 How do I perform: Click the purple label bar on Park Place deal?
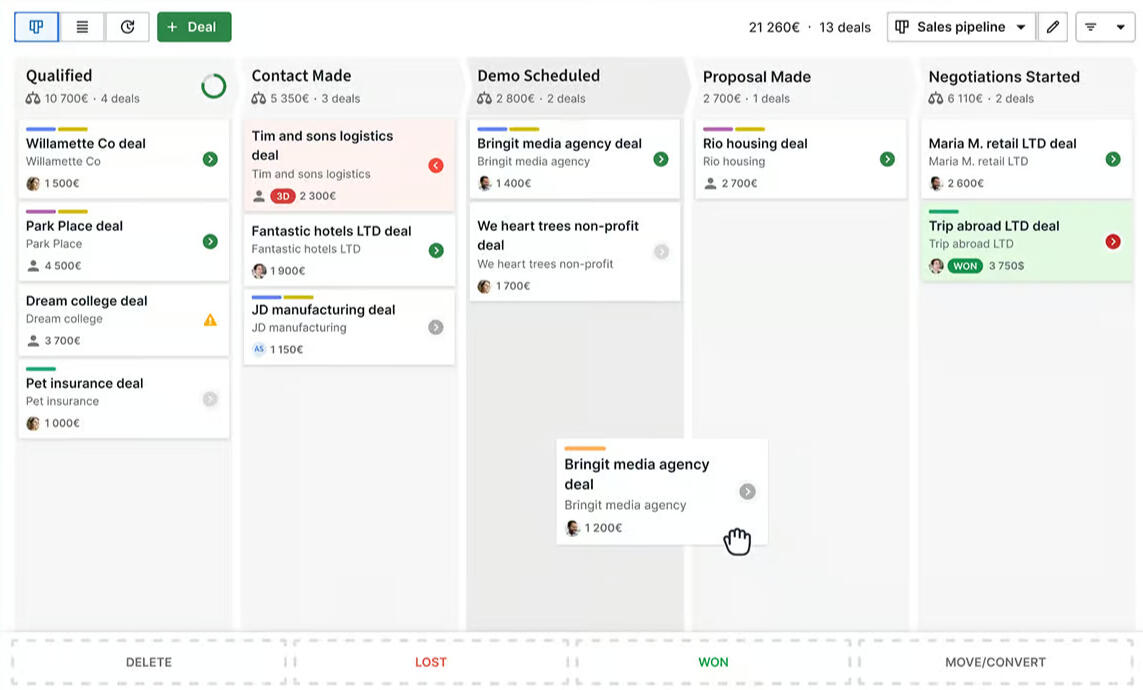pos(42,212)
